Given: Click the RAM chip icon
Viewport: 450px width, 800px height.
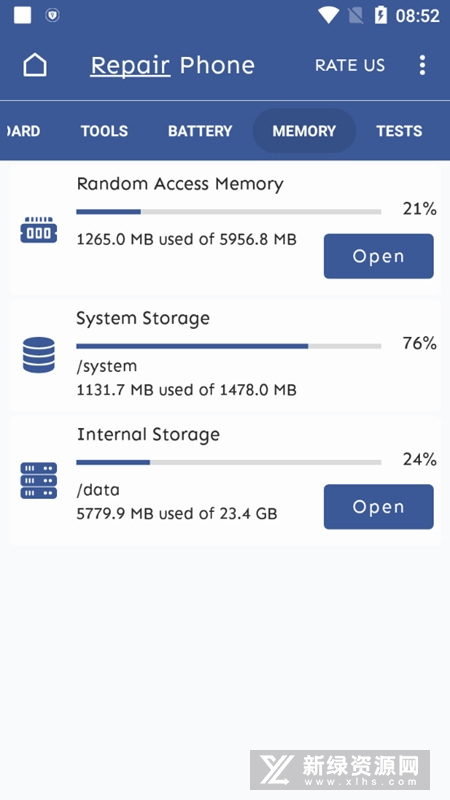Looking at the screenshot, I should 39,230.
